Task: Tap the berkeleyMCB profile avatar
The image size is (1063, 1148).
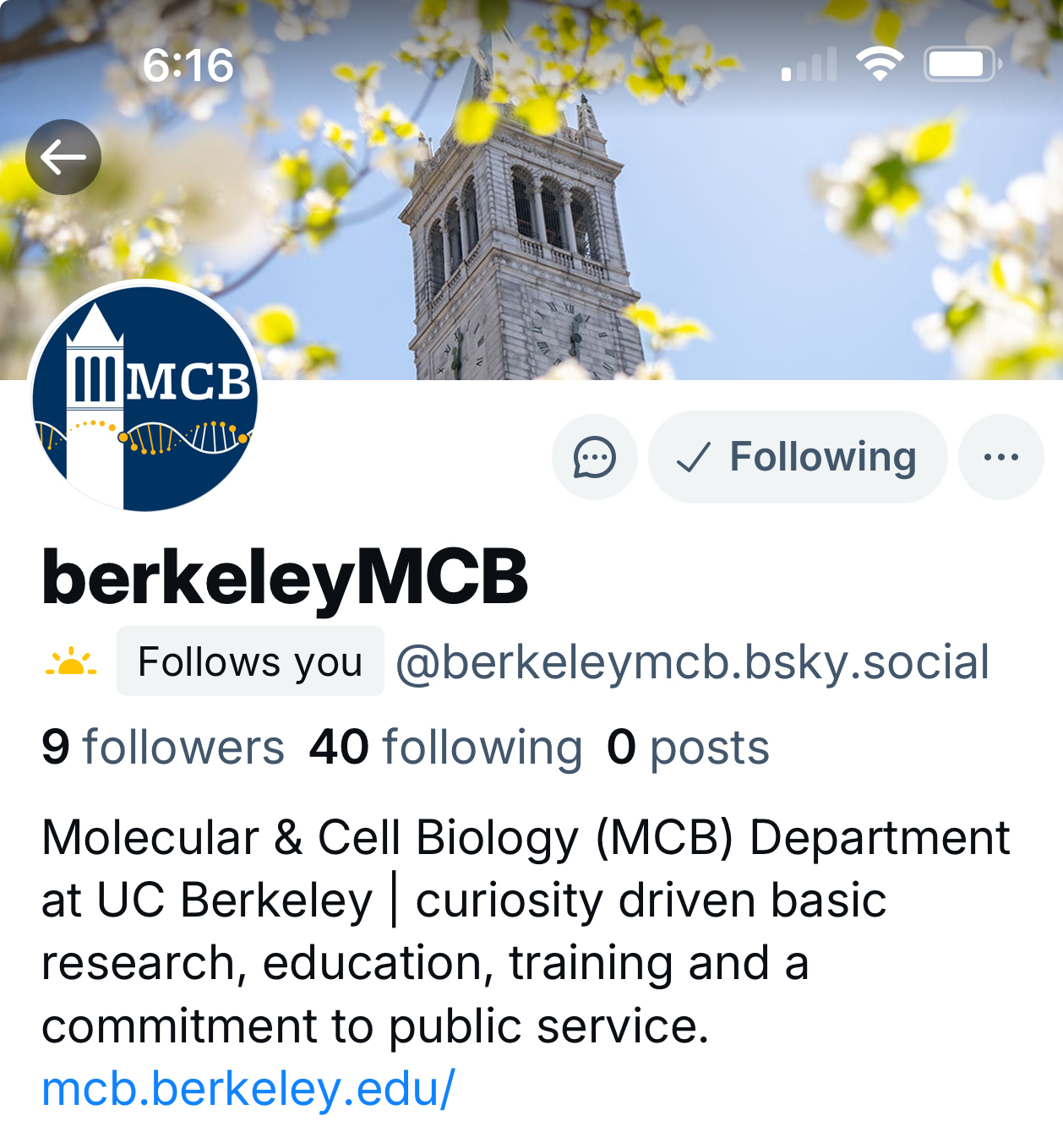Action: pos(145,397)
